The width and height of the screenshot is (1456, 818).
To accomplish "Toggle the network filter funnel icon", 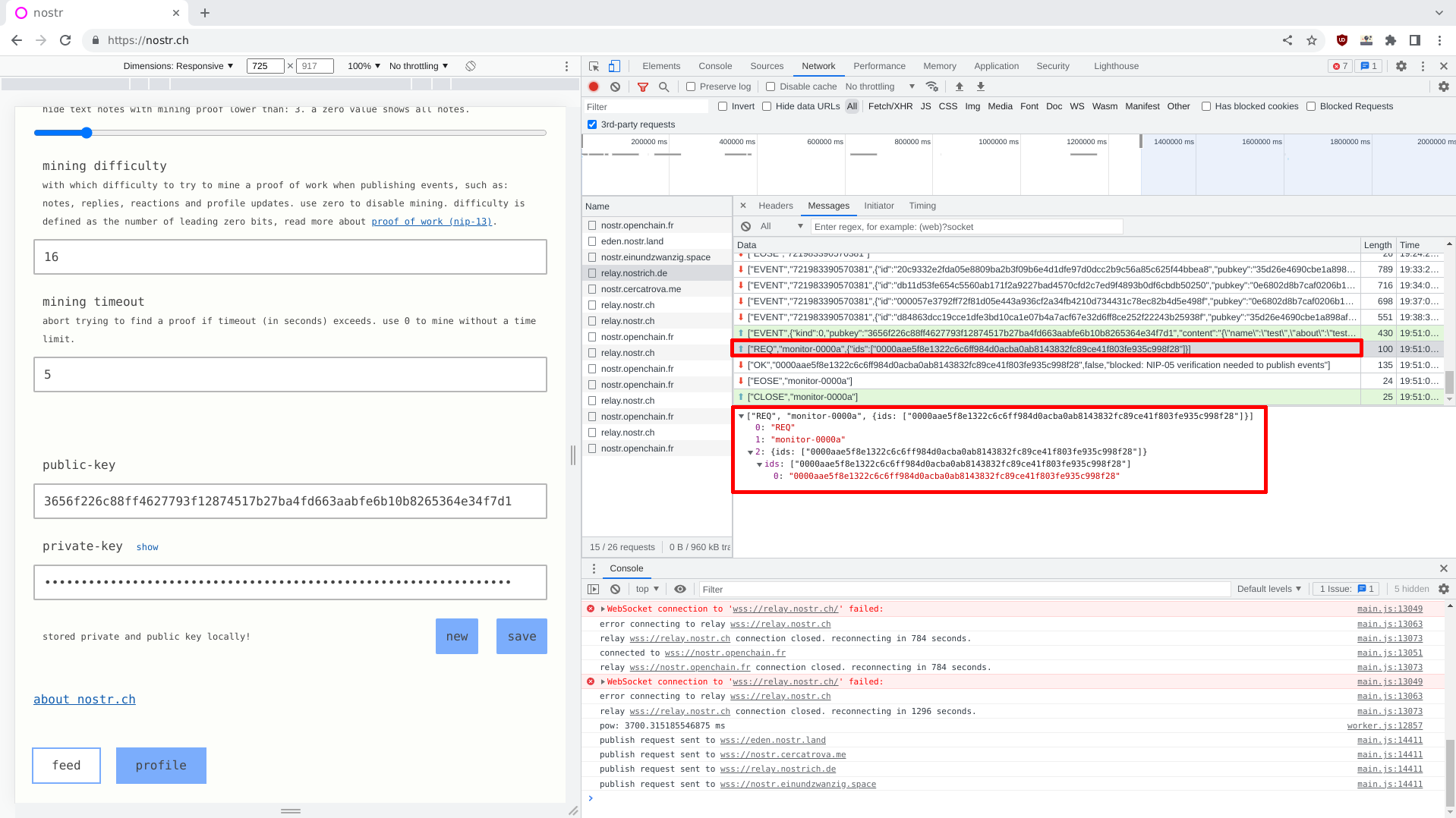I will 643,87.
